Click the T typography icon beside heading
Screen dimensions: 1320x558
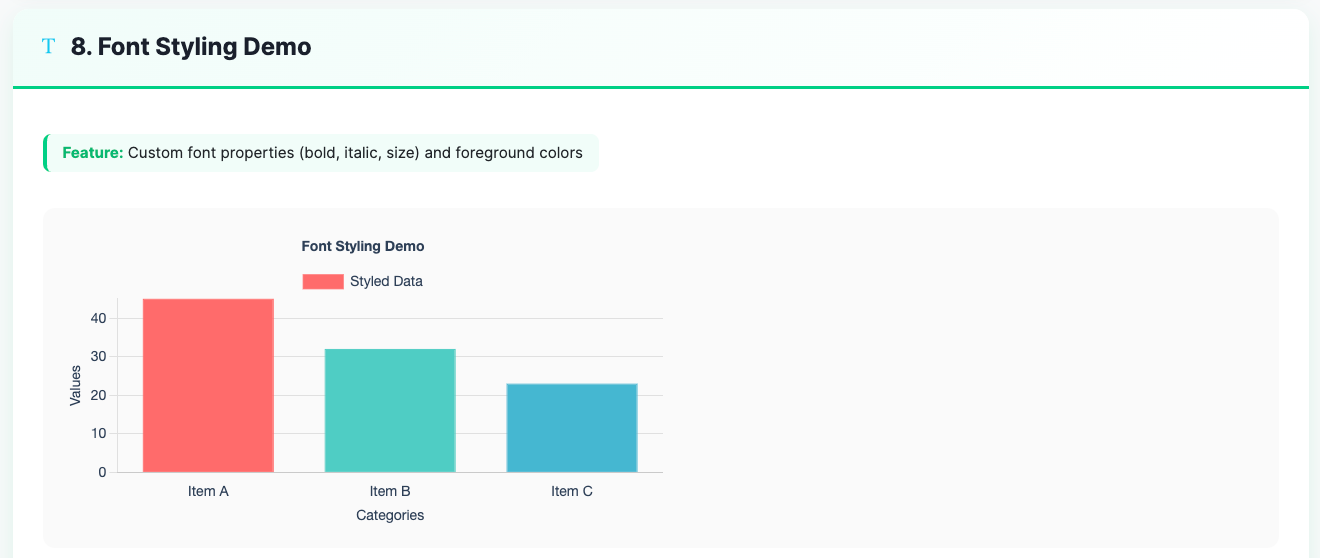48,46
